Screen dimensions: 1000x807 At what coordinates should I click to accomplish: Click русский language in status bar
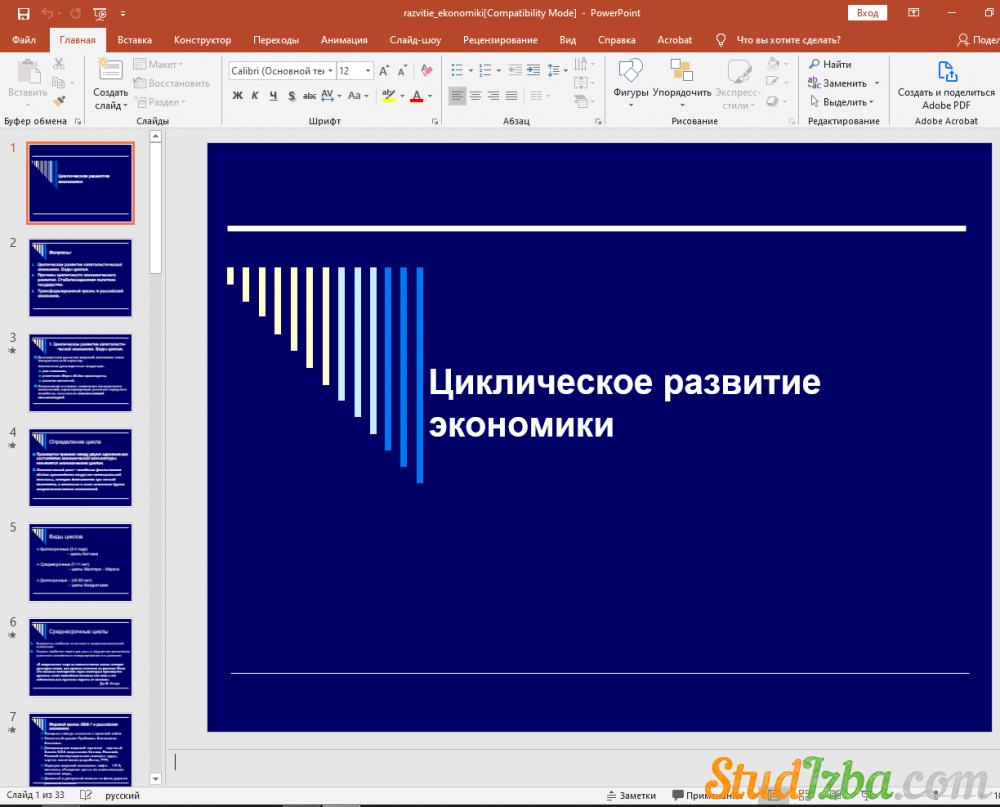(x=122, y=796)
